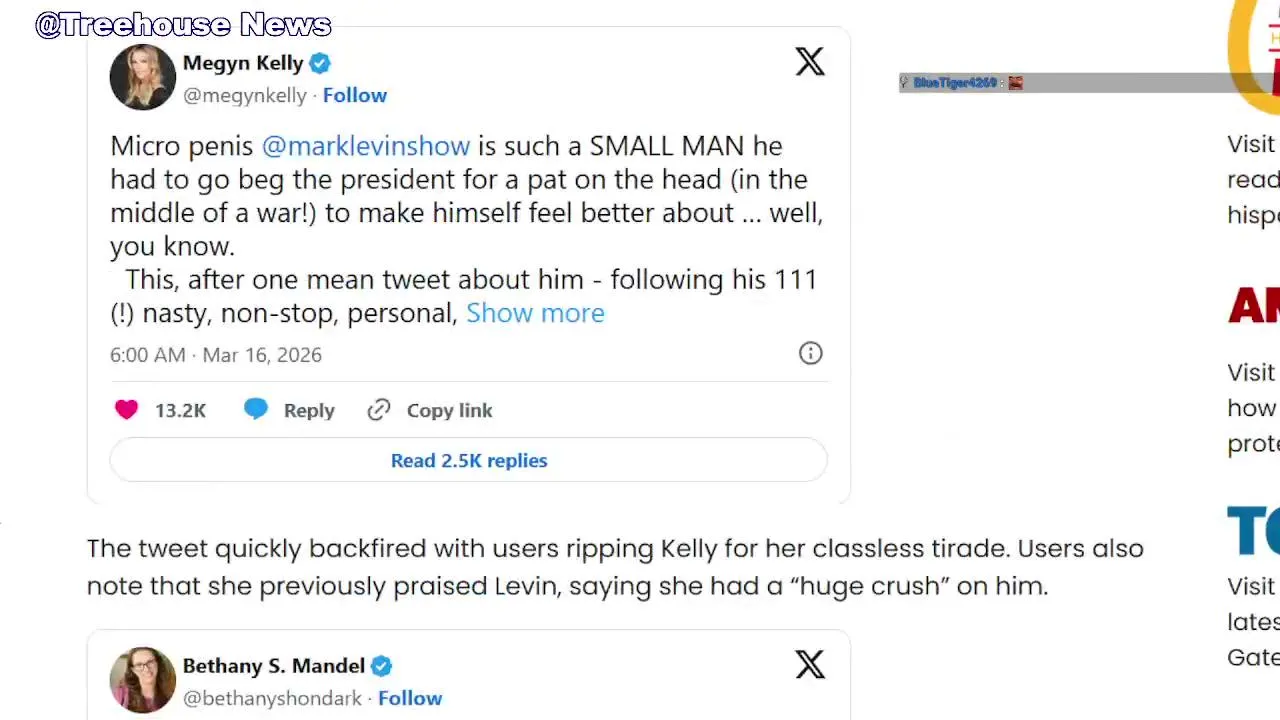Open the @marklevinshow mention
The height and width of the screenshot is (720, 1280).
365,146
